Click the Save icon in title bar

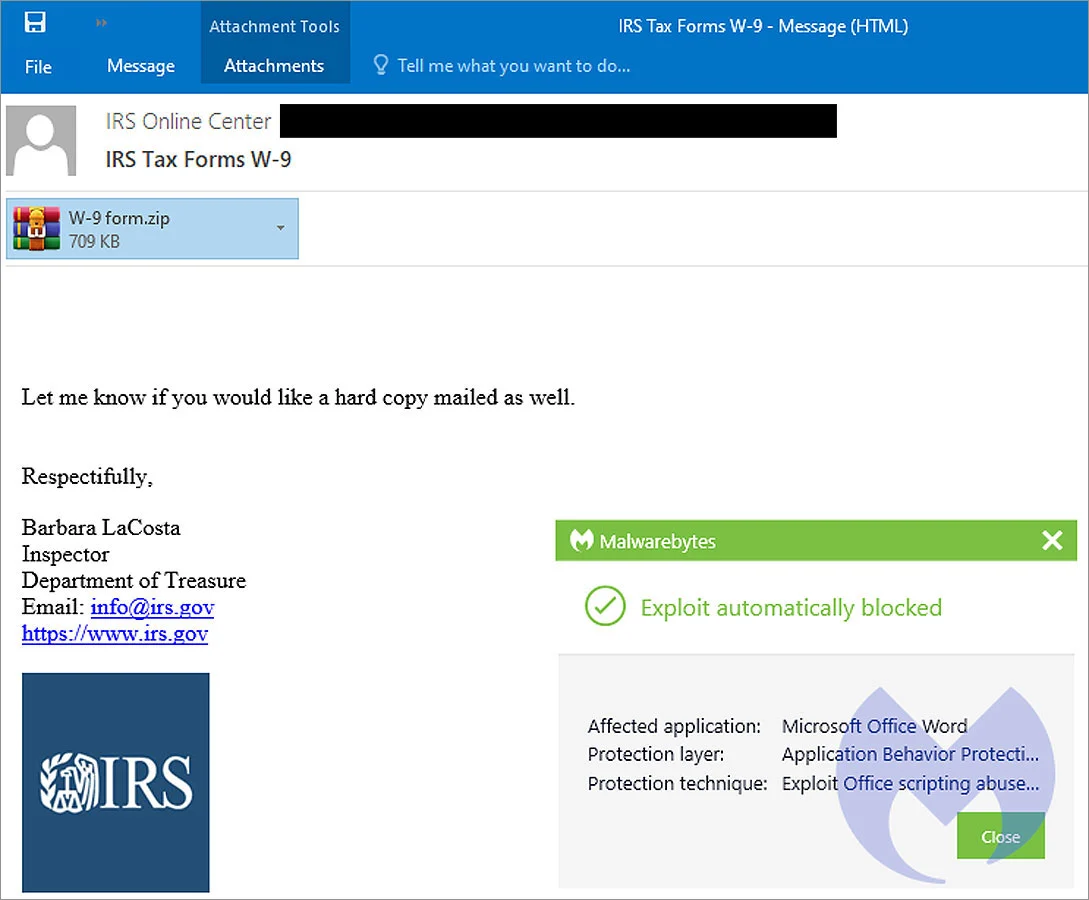[35, 22]
